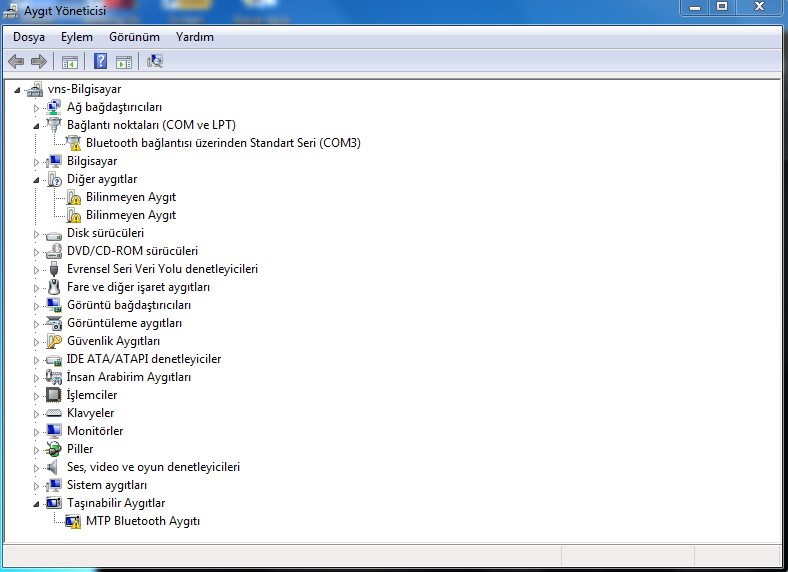This screenshot has height=572, width=788.
Task: Toggle the console tree pane icon
Action: coord(70,62)
